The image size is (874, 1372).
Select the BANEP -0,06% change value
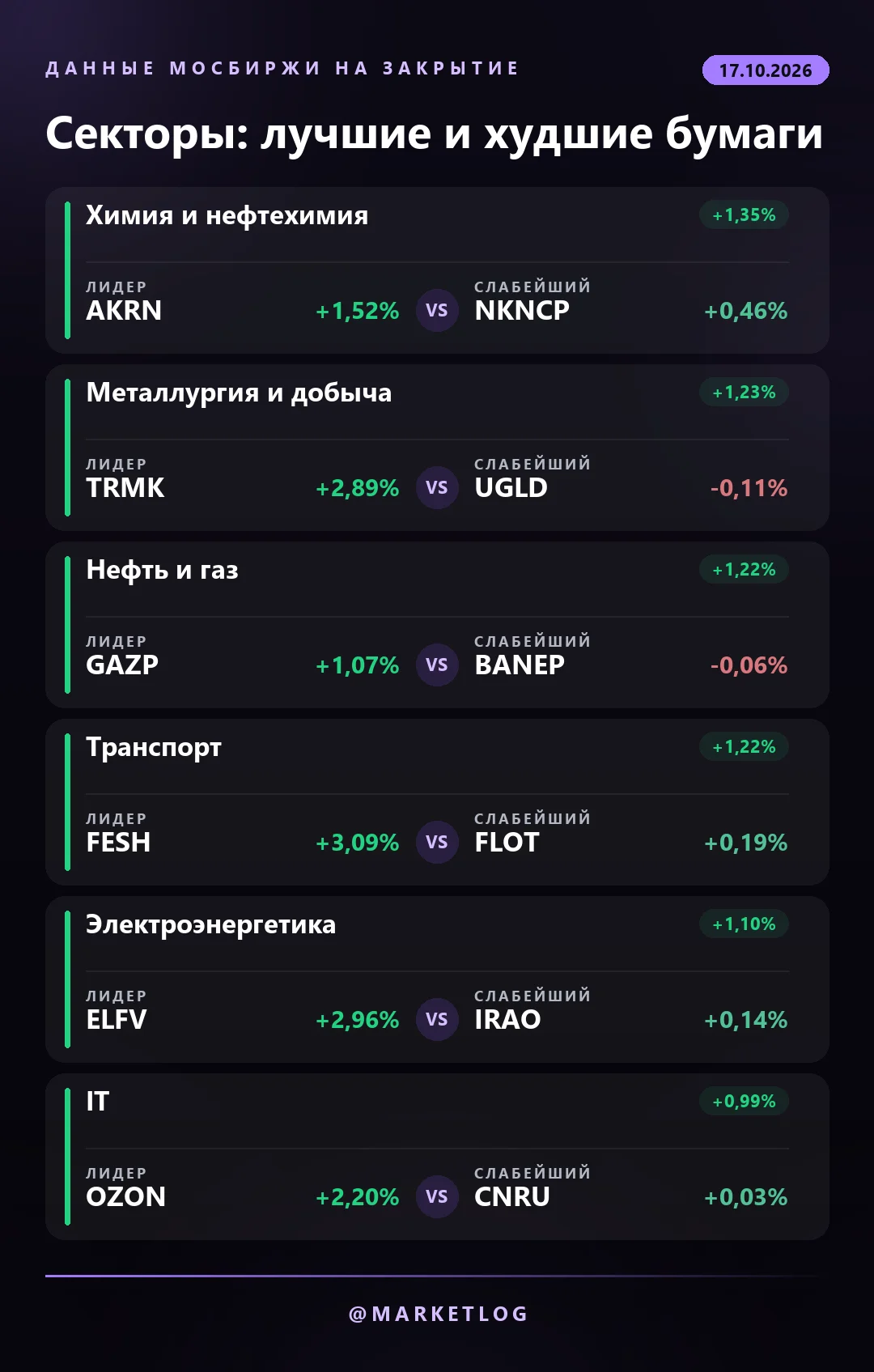tap(749, 665)
